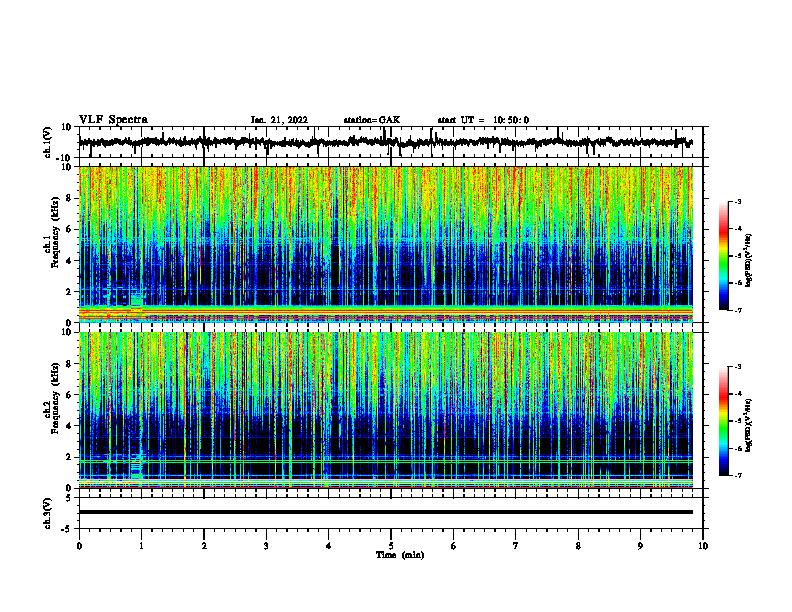This screenshot has height=612, width=792.
Task: Click the 'ch.3(V)' axis label
Action: [47, 514]
